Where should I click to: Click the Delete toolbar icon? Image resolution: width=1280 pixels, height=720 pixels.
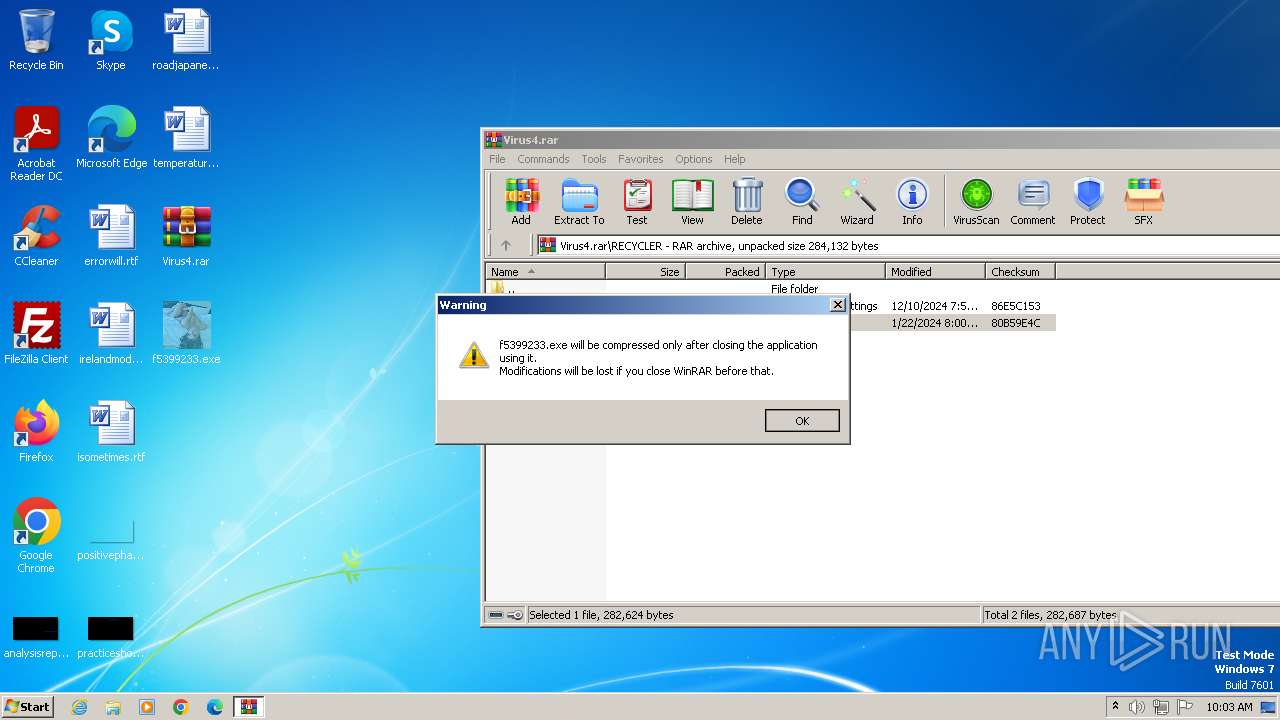[746, 202]
